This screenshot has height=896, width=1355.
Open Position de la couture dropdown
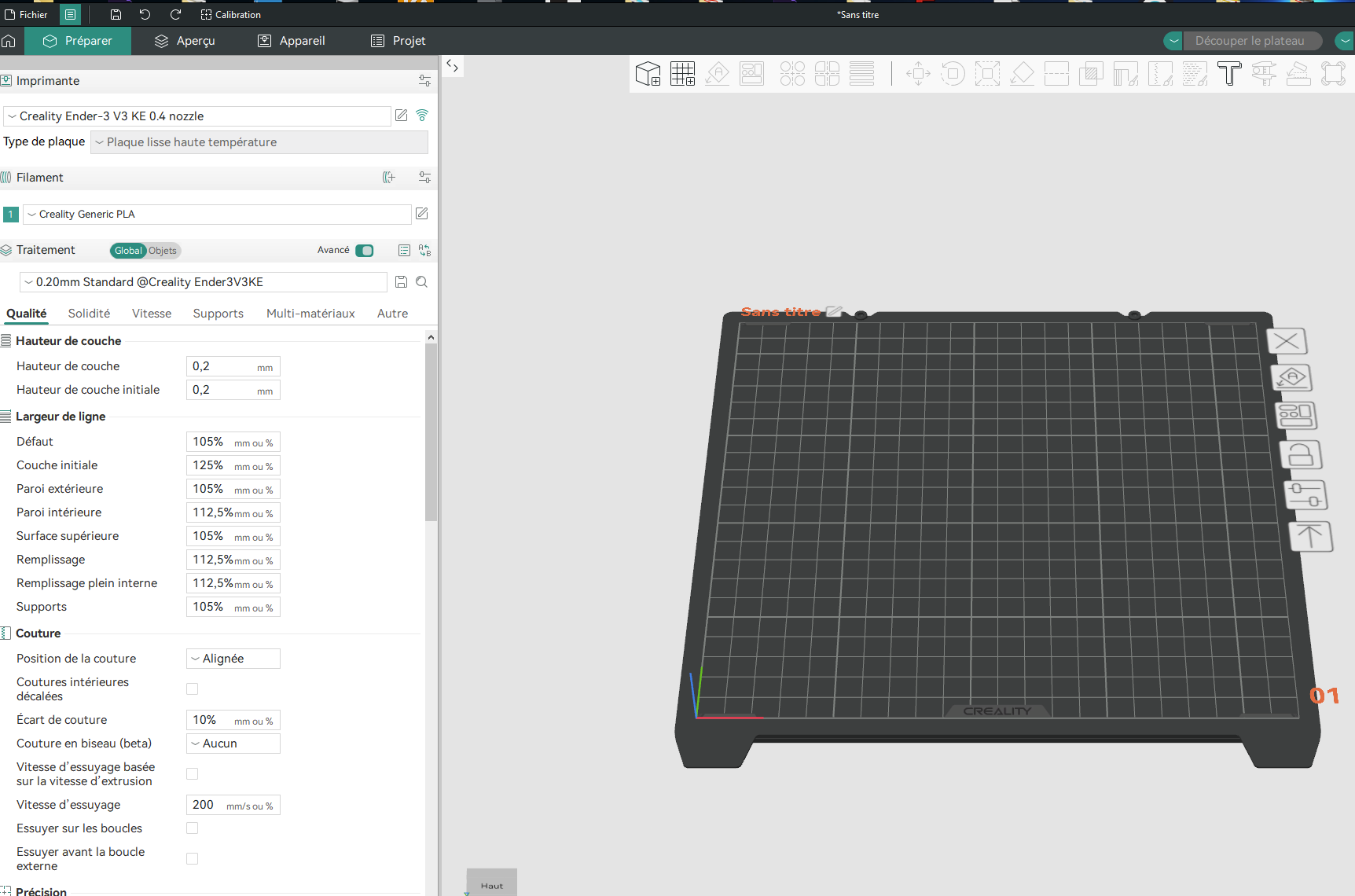coord(233,659)
